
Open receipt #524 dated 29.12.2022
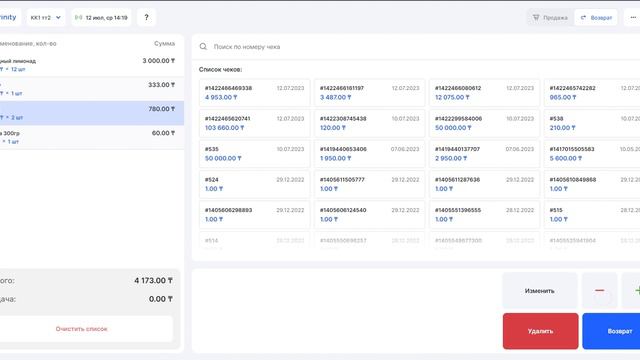[255, 184]
